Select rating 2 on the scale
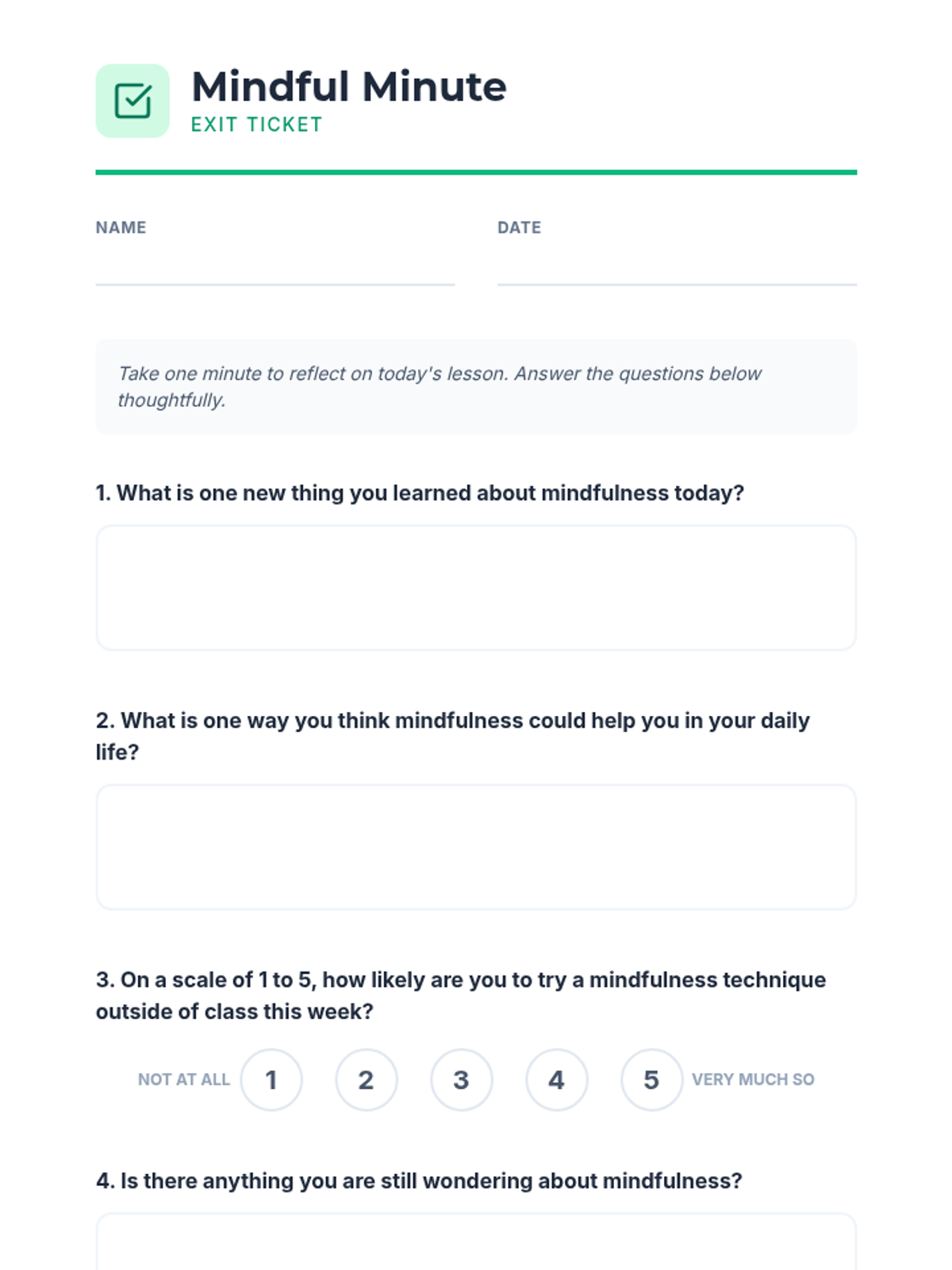Image resolution: width=952 pixels, height=1270 pixels. point(366,1079)
